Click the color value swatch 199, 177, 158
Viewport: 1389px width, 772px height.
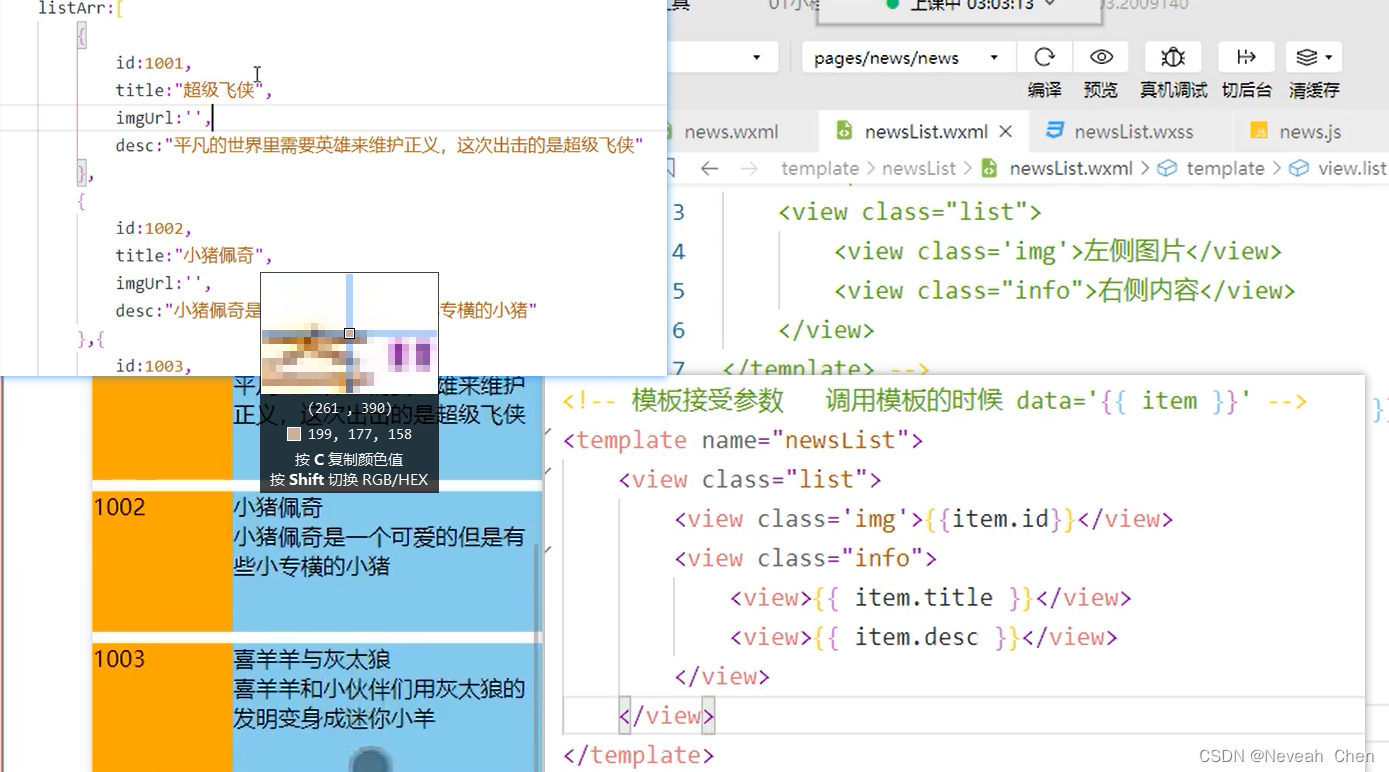pos(294,434)
